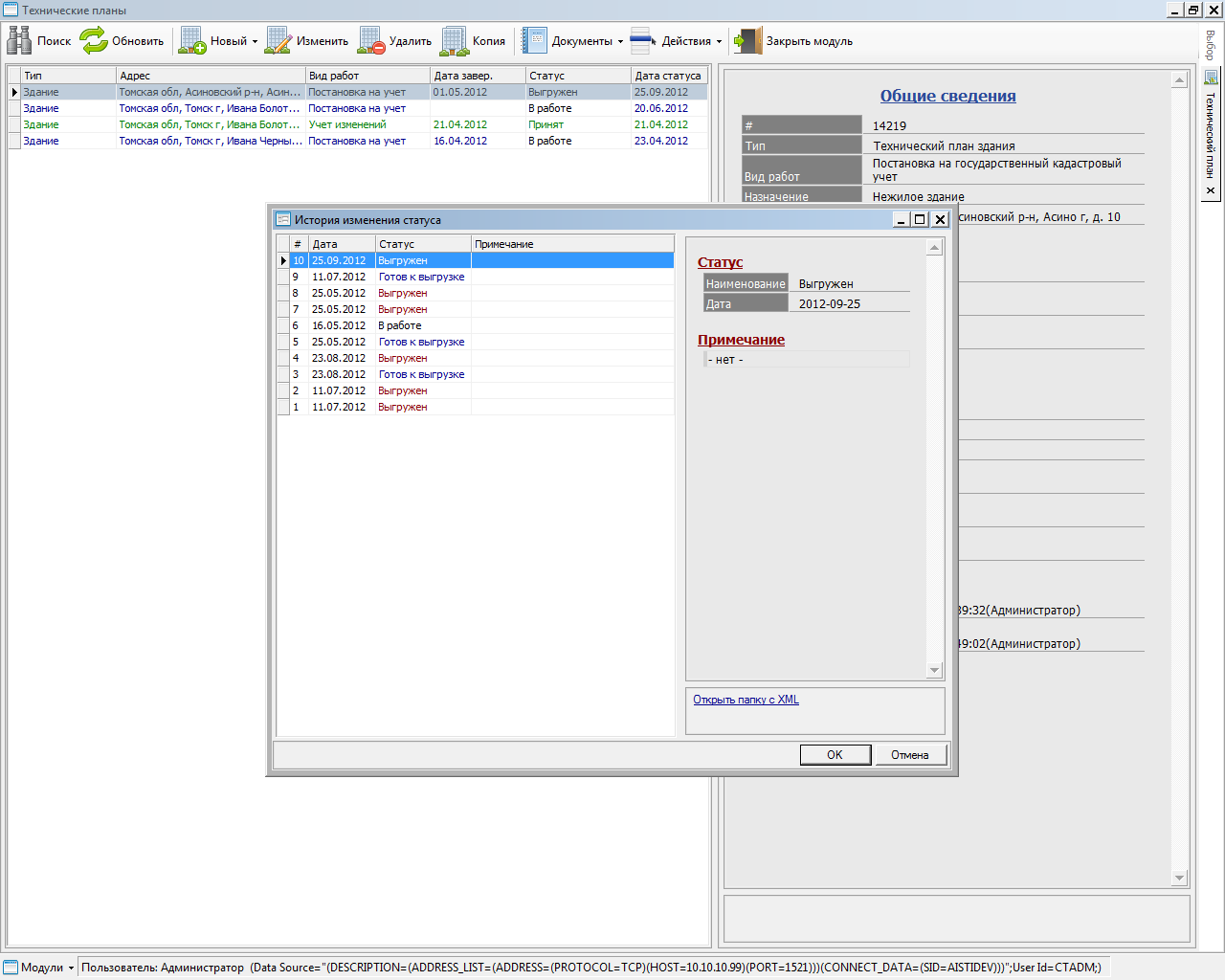1225x980 pixels.
Task: Open the 'Открыть папку с XML' link
Action: click(746, 700)
